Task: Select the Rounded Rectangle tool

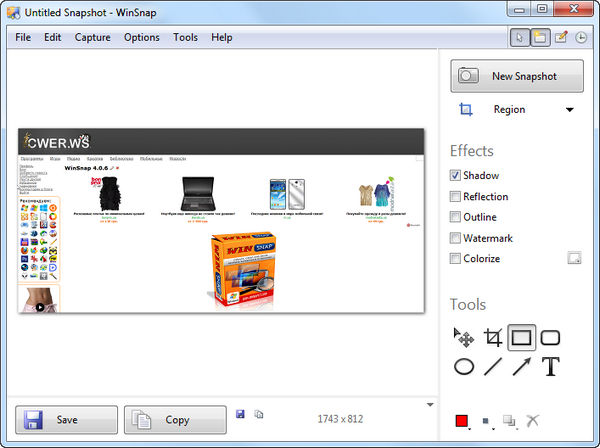Action: point(550,338)
